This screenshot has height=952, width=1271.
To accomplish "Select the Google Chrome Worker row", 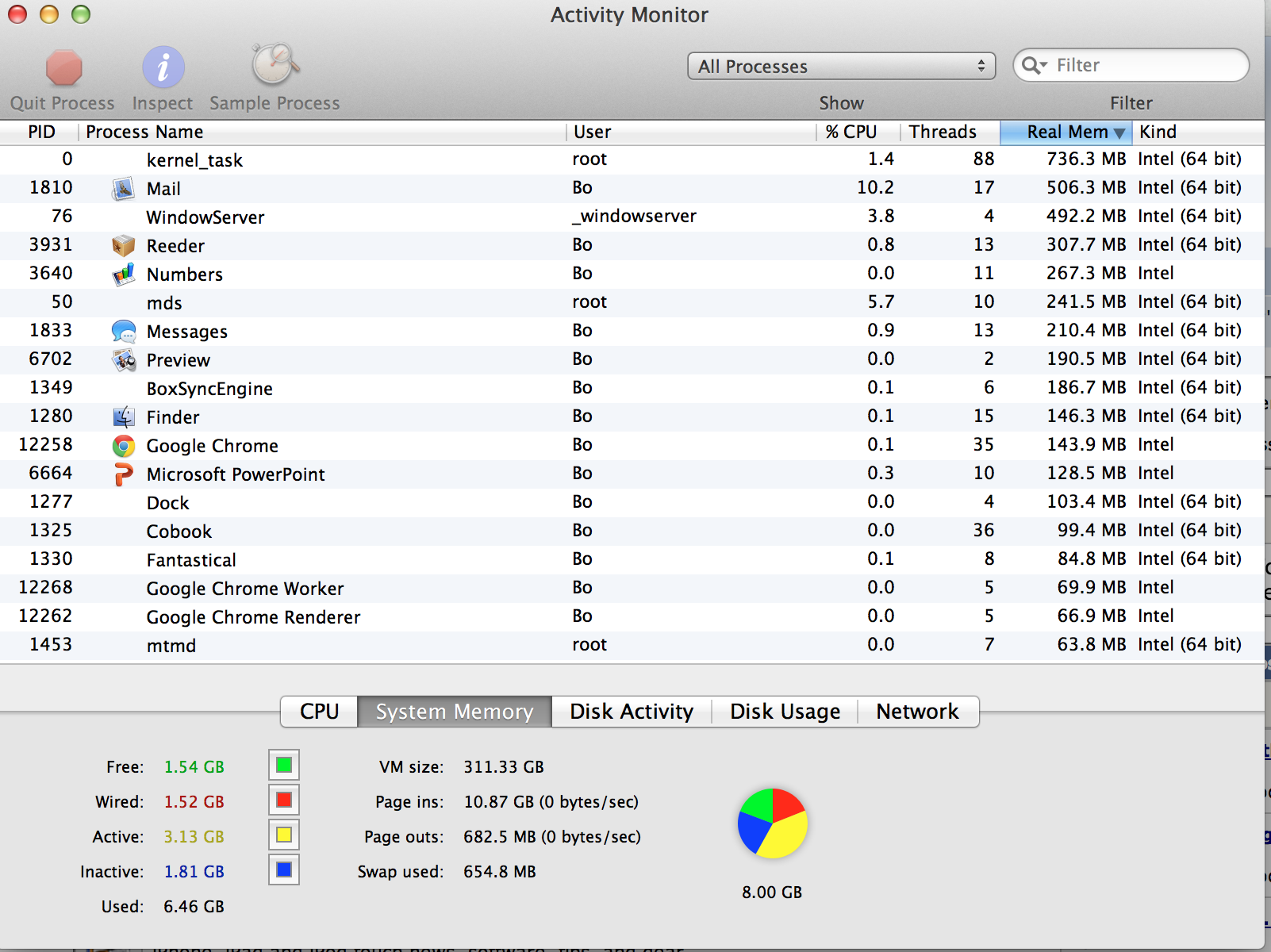I will pos(632,588).
